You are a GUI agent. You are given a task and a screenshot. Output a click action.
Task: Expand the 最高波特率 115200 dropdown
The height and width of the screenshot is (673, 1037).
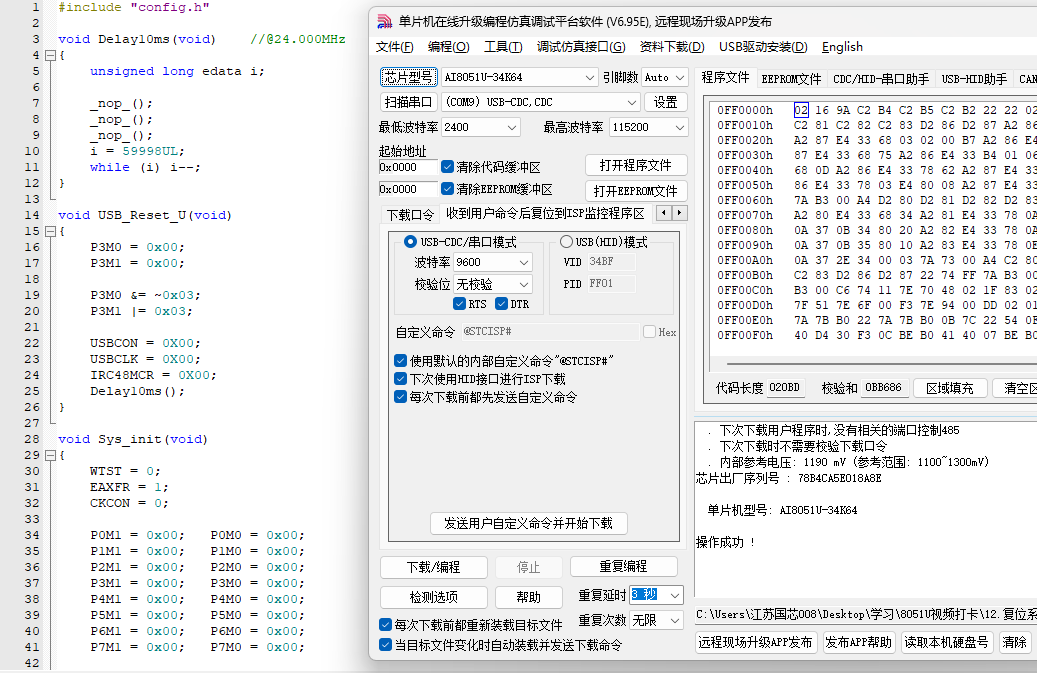pyautogui.click(x=648, y=127)
